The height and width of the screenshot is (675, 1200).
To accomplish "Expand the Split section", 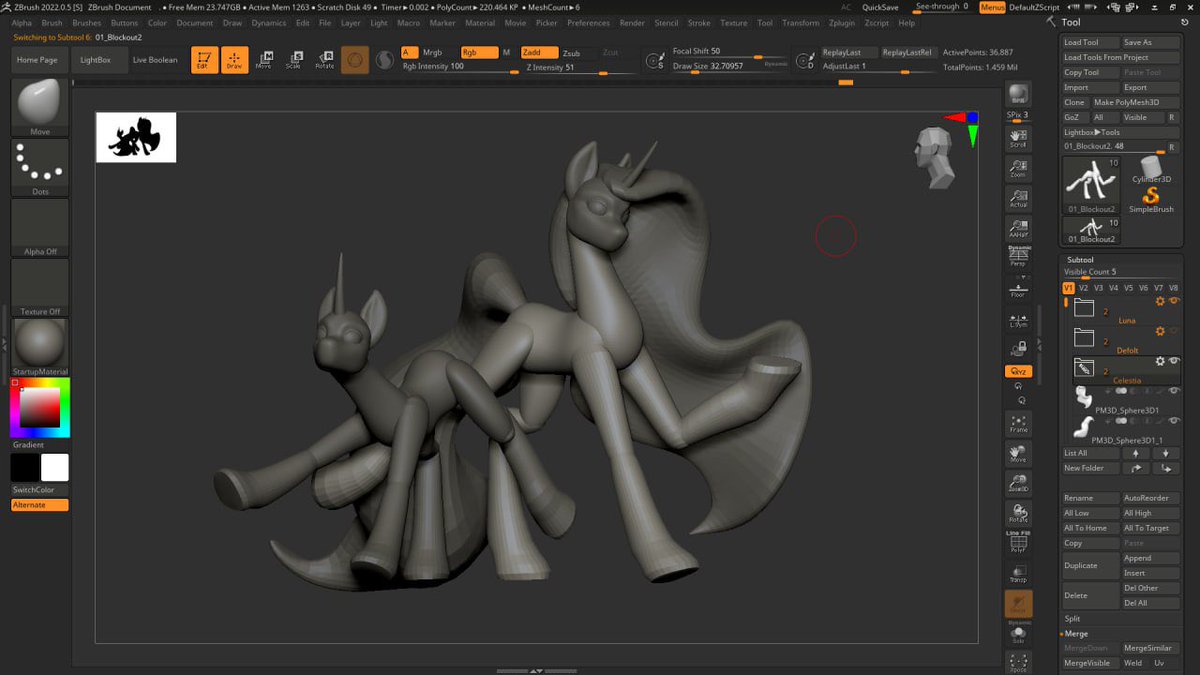I will point(1073,619).
